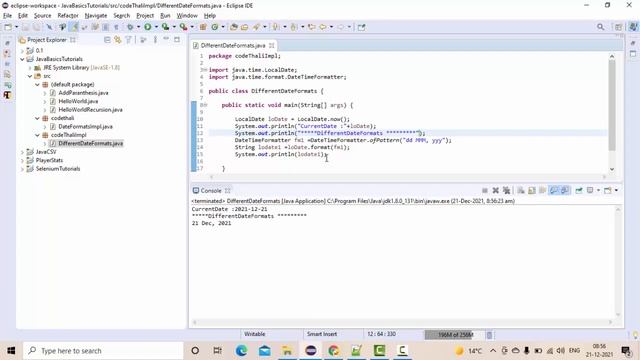Image resolution: width=640 pixels, height=360 pixels.
Task: Open the Run button dropdown arrow
Action: click(156, 27)
